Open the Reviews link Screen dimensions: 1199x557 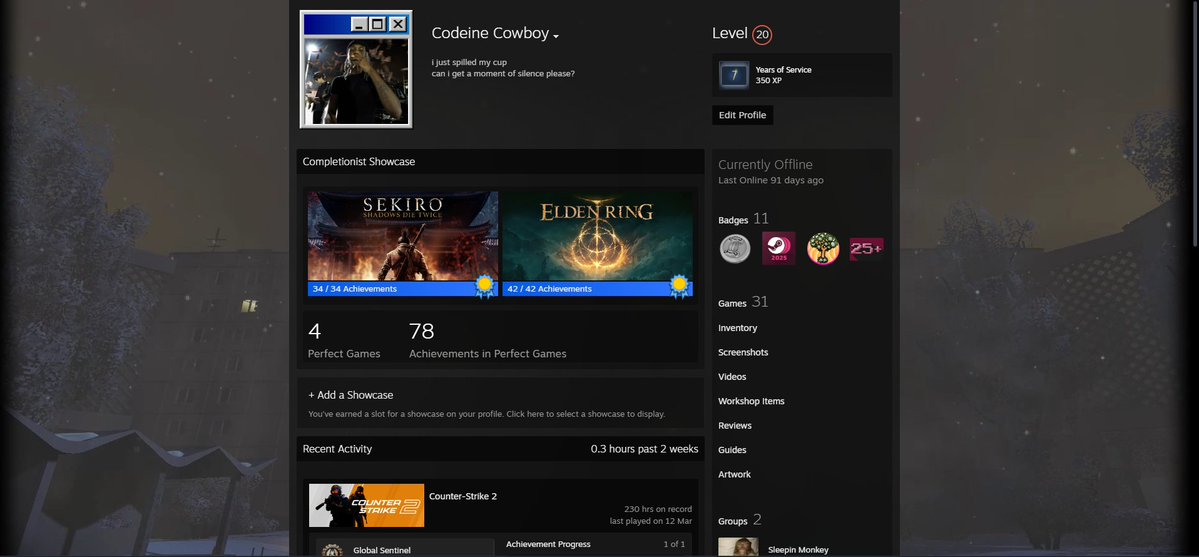coord(734,426)
